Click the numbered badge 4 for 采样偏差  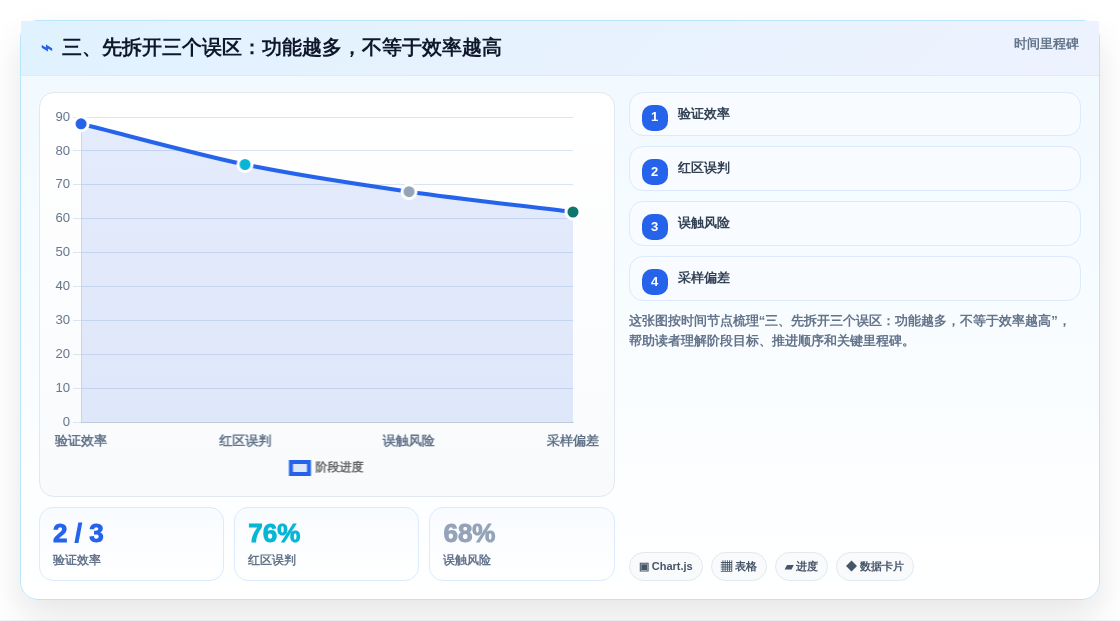tap(654, 282)
